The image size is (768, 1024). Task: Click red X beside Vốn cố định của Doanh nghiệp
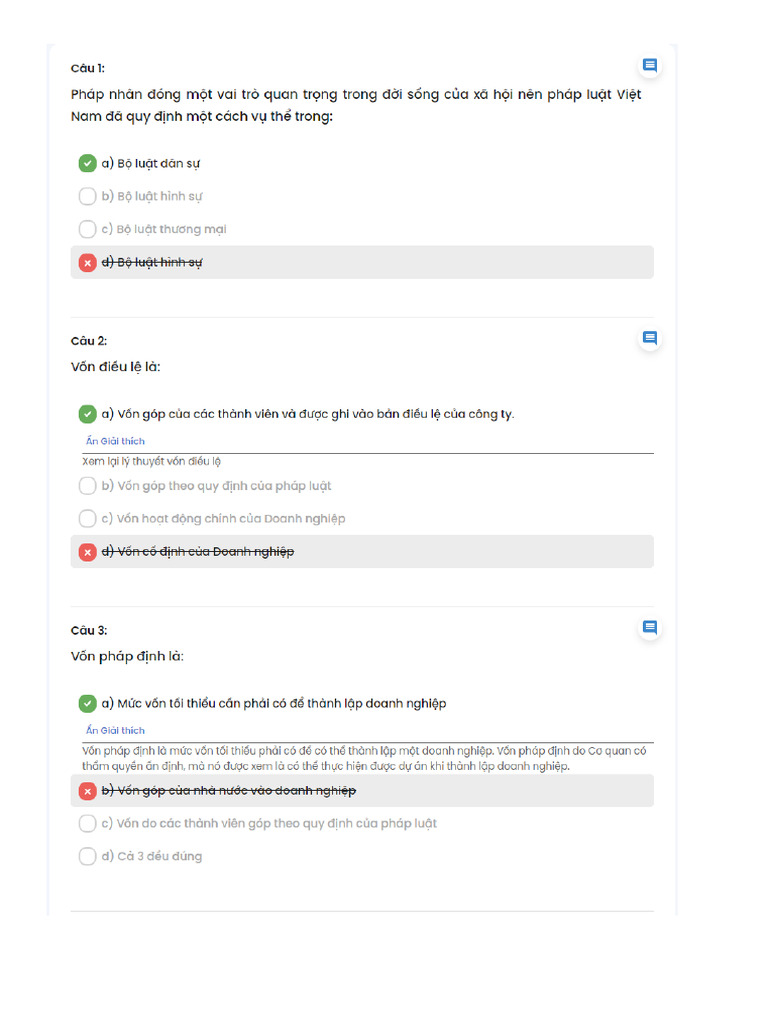tap(87, 552)
